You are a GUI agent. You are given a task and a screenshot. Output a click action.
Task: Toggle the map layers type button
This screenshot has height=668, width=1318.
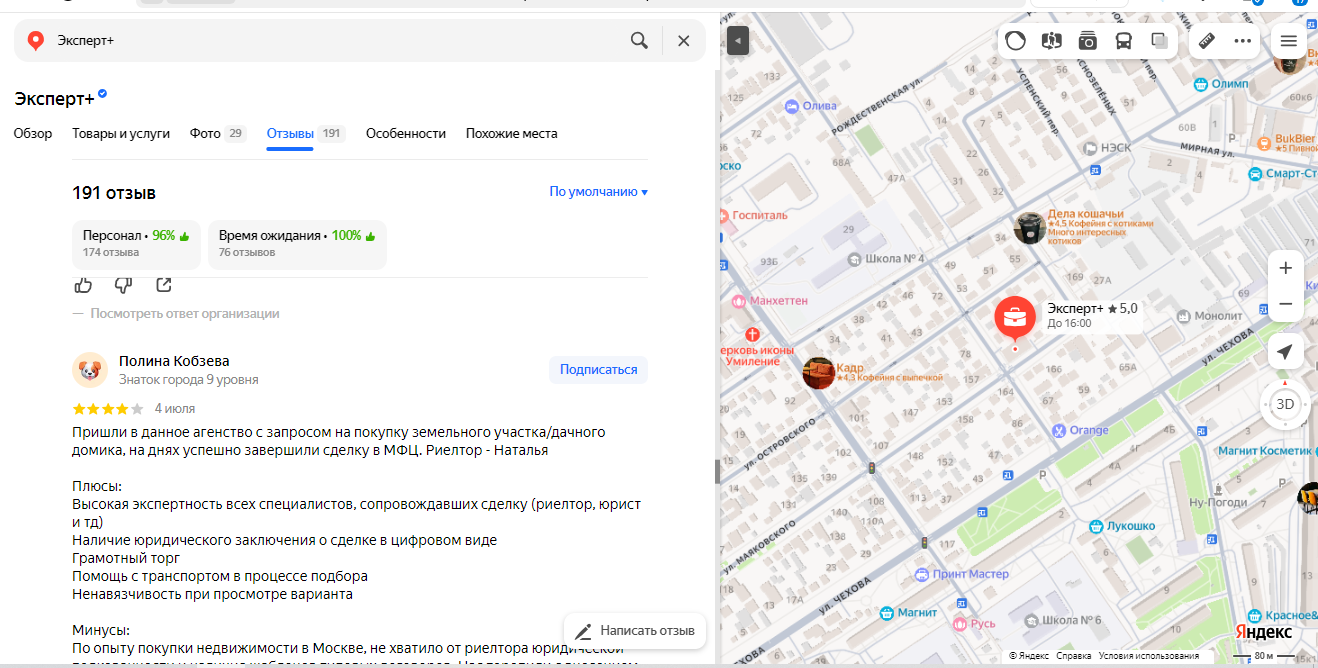1159,41
